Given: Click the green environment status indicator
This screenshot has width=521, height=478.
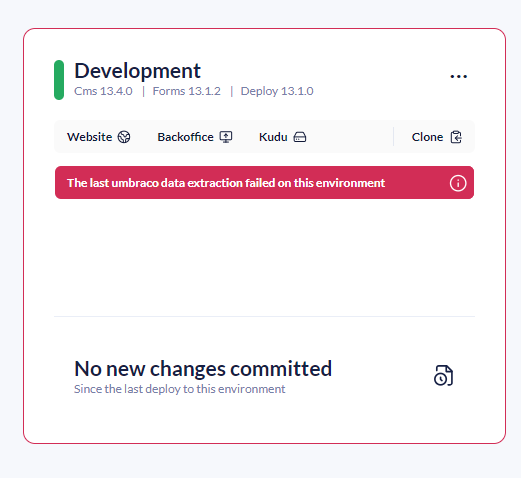Looking at the screenshot, I should pos(59,80).
